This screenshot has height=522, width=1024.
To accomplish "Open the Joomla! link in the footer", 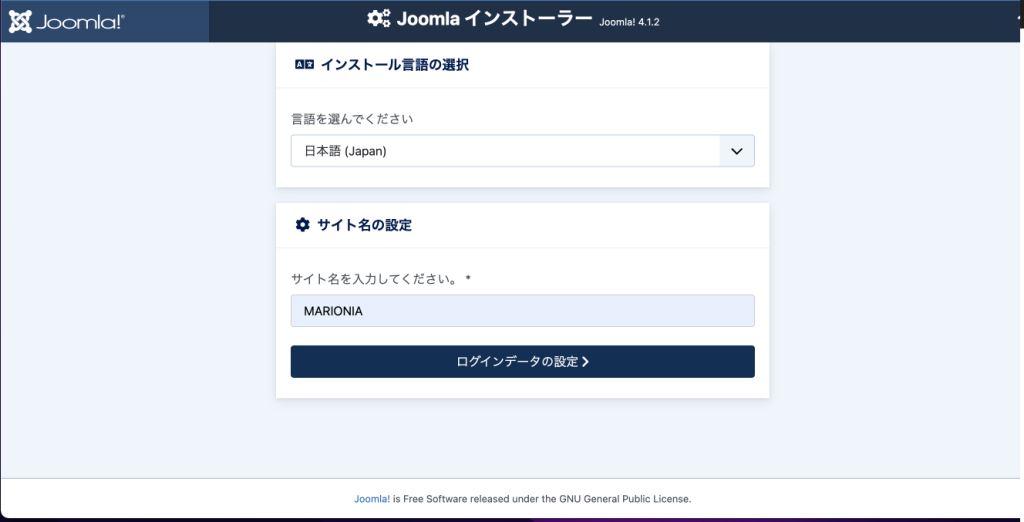I will point(372,499).
